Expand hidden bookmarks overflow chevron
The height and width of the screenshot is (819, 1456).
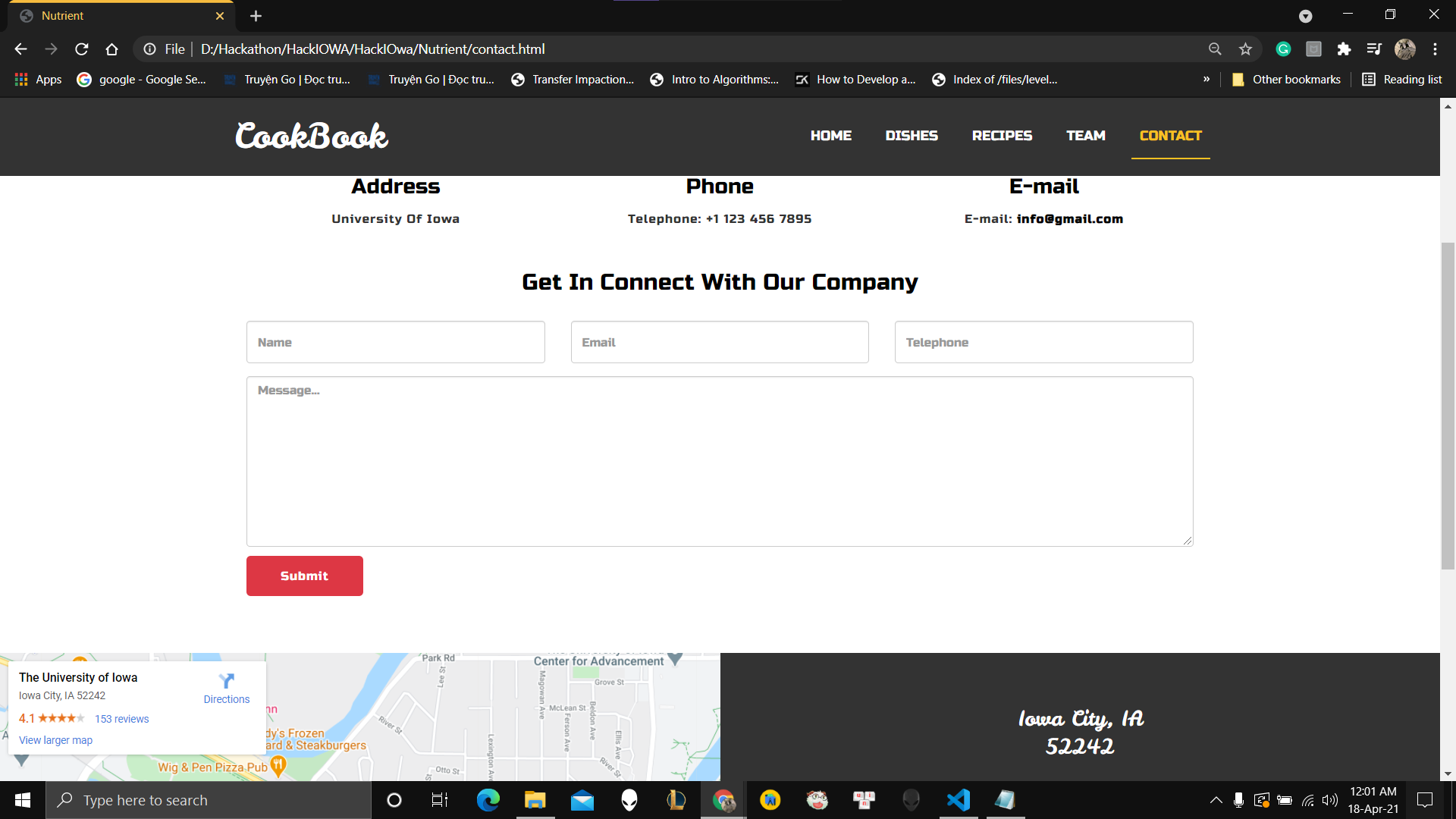[1207, 79]
